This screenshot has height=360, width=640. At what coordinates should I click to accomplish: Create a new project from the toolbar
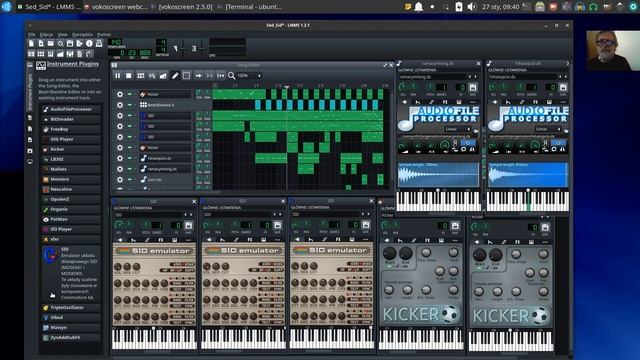click(x=31, y=44)
